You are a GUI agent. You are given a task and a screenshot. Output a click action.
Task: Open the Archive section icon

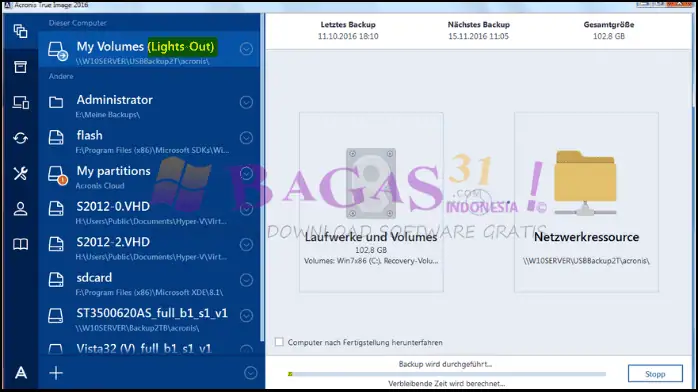[20, 67]
